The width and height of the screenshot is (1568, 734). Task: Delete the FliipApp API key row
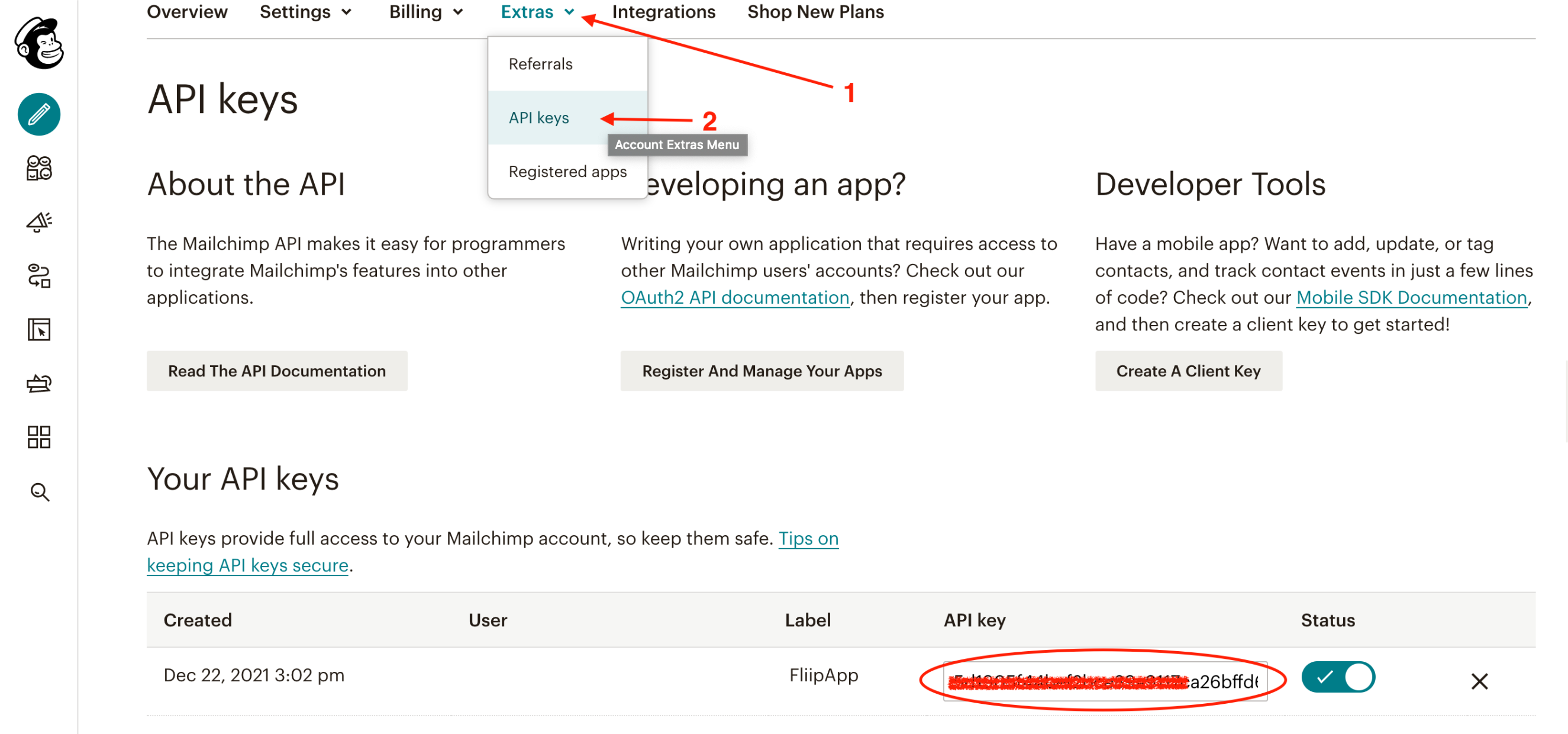1479,680
